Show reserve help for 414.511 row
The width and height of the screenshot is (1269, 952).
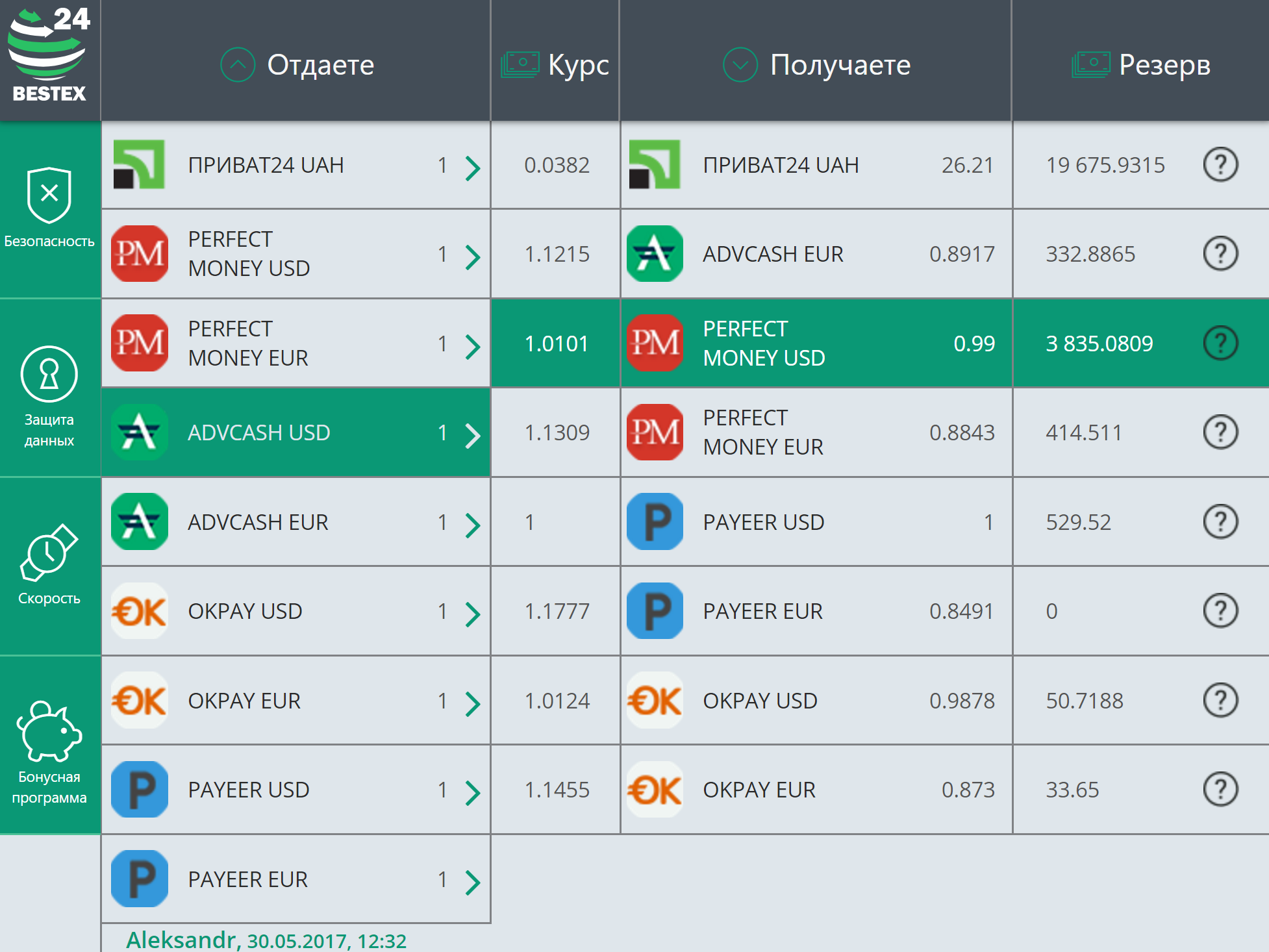1221,432
